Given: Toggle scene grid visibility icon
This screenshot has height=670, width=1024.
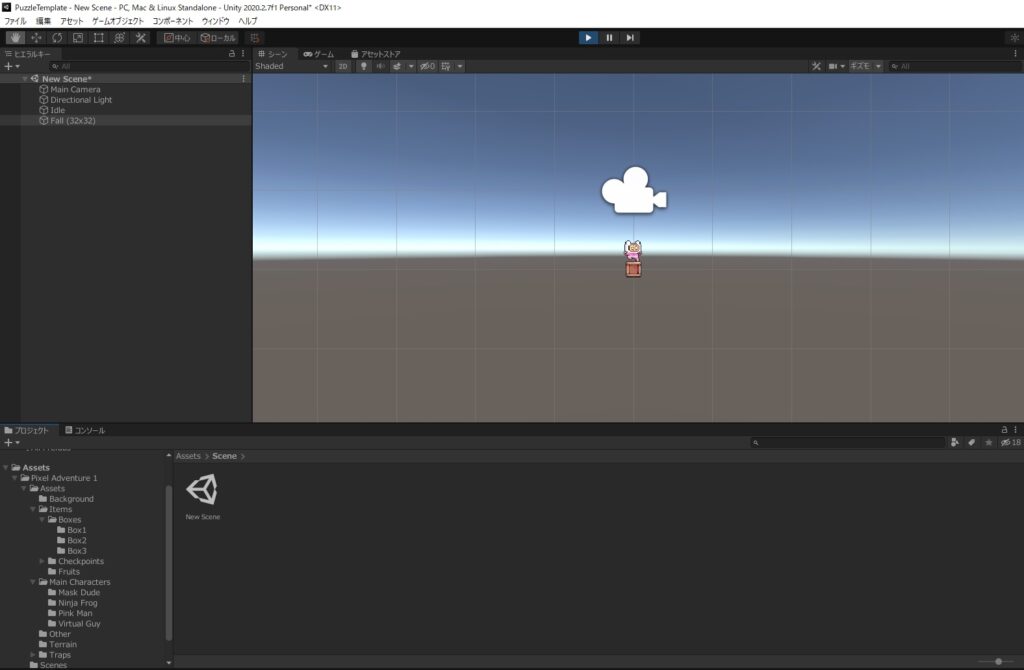Looking at the screenshot, I should point(445,66).
